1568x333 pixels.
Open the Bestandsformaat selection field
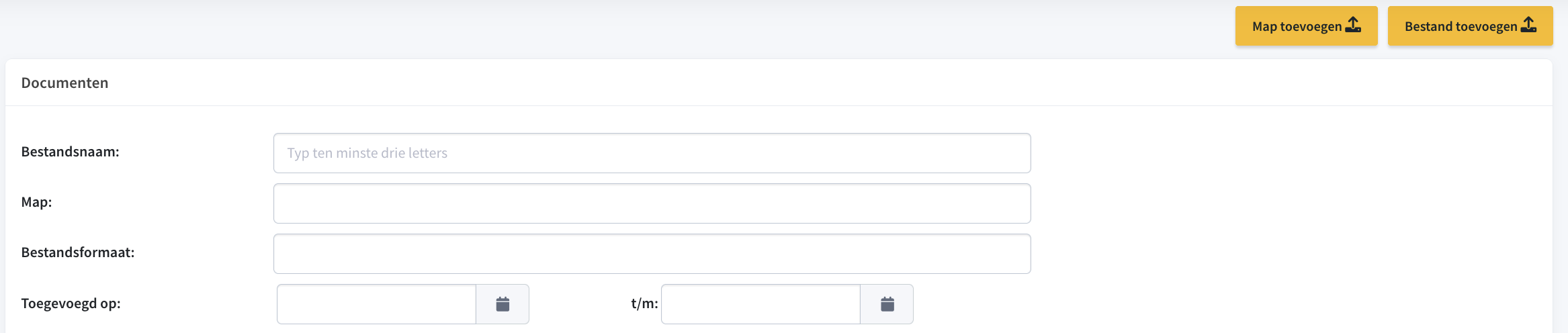652,254
